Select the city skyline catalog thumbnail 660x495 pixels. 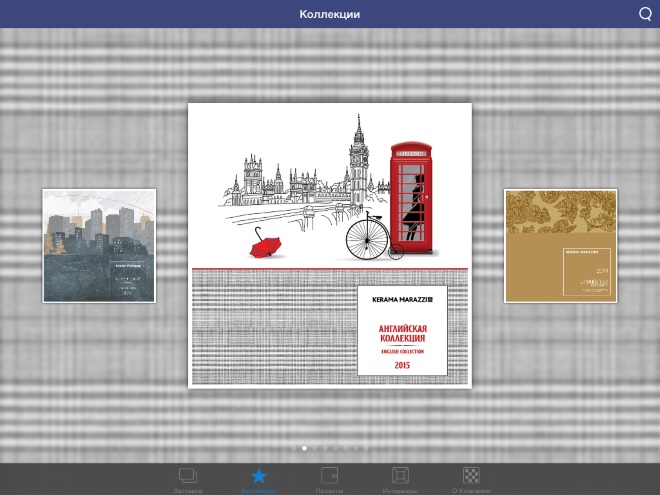(x=99, y=245)
